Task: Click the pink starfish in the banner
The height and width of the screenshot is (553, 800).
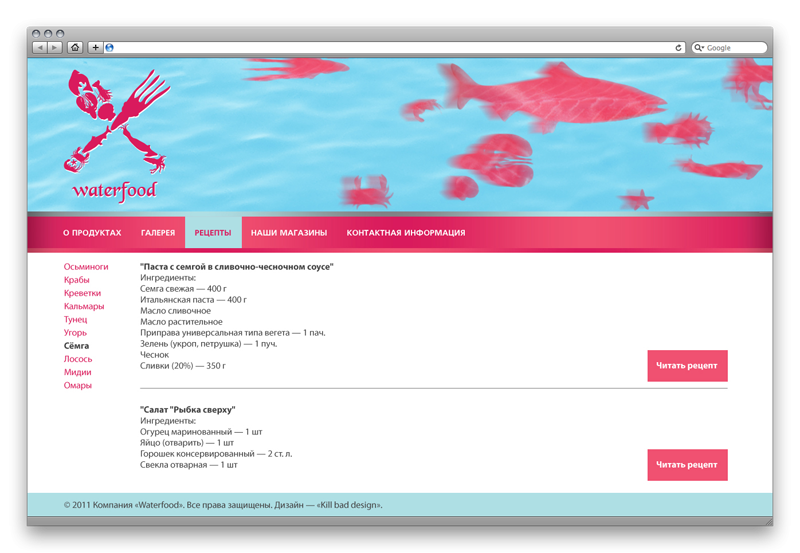Action: tap(636, 199)
